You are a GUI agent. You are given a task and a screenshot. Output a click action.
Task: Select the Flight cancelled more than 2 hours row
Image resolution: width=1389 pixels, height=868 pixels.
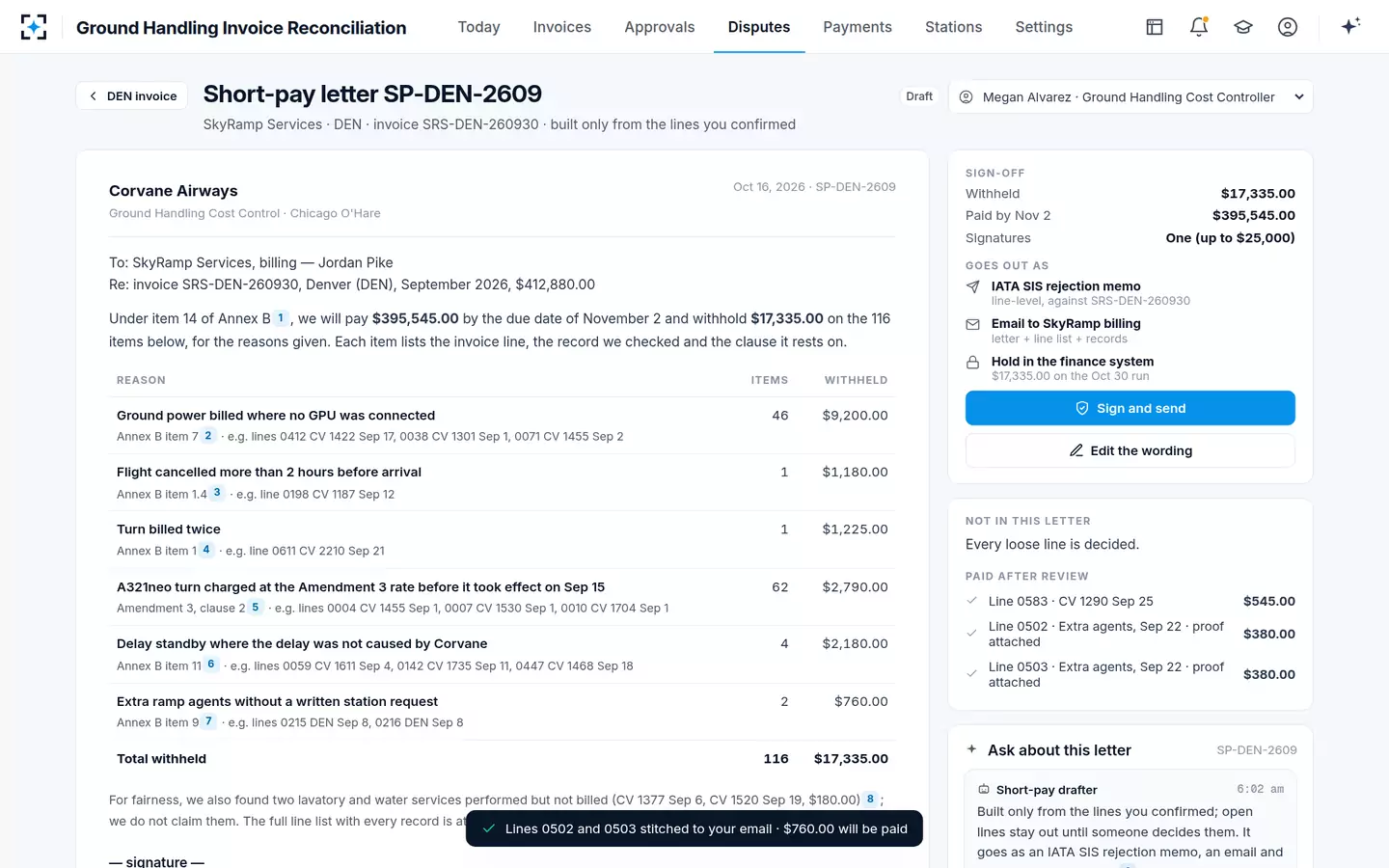[x=503, y=482]
